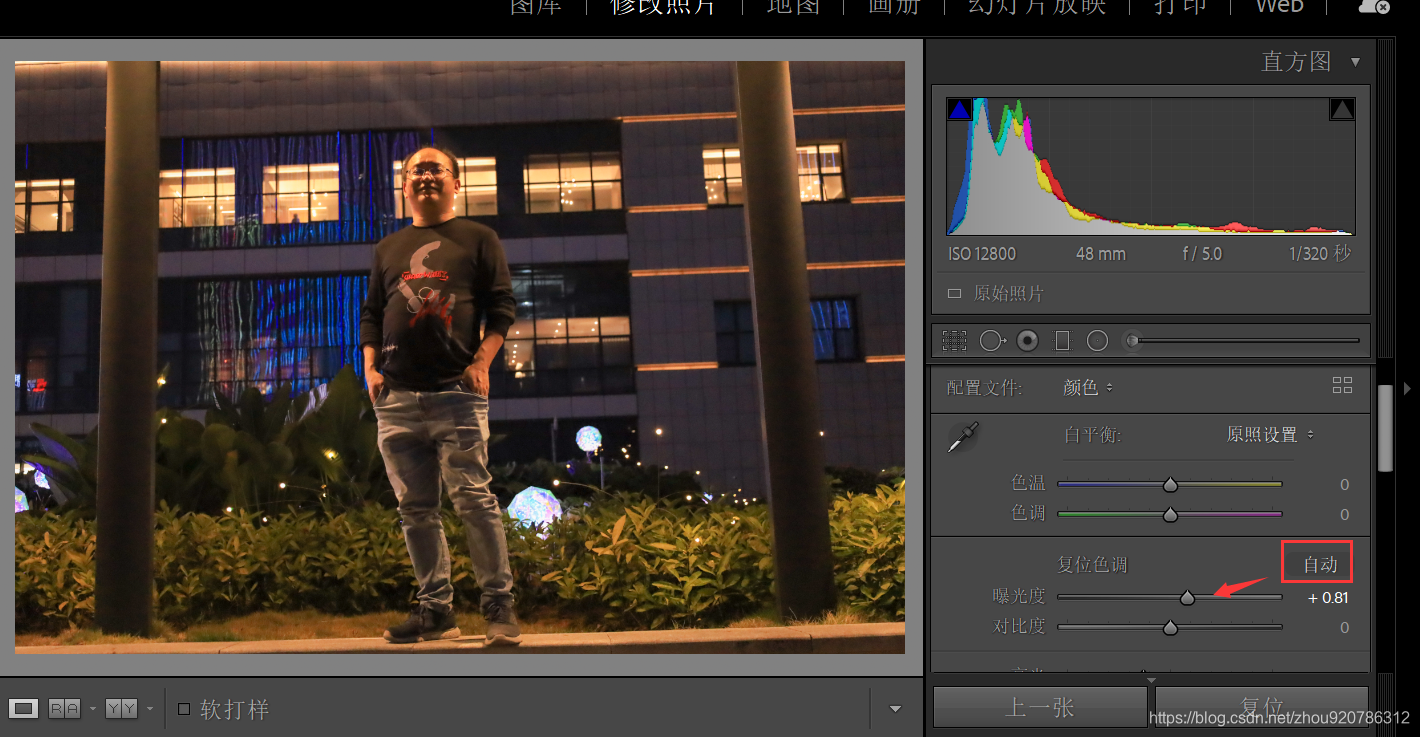Click the 1/320 秒 shutter speed text
1420x737 pixels.
1320,254
